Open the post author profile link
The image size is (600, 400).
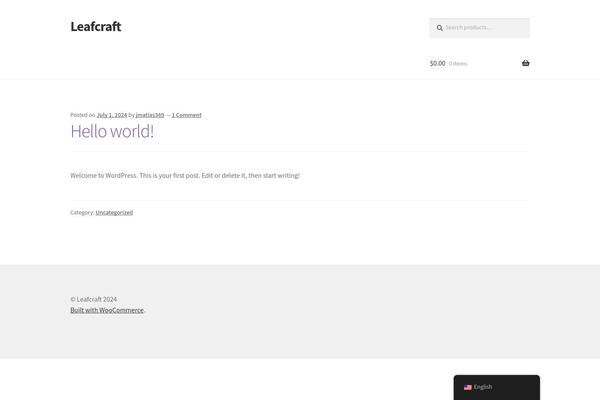(150, 115)
